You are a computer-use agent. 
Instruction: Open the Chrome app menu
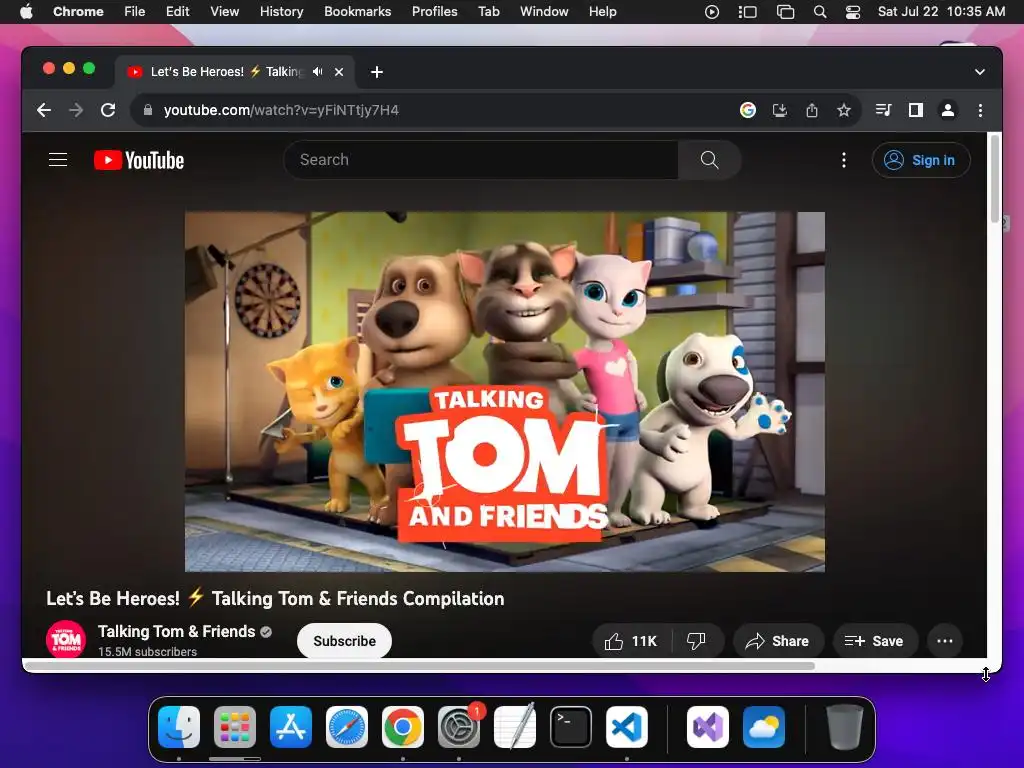tap(78, 12)
